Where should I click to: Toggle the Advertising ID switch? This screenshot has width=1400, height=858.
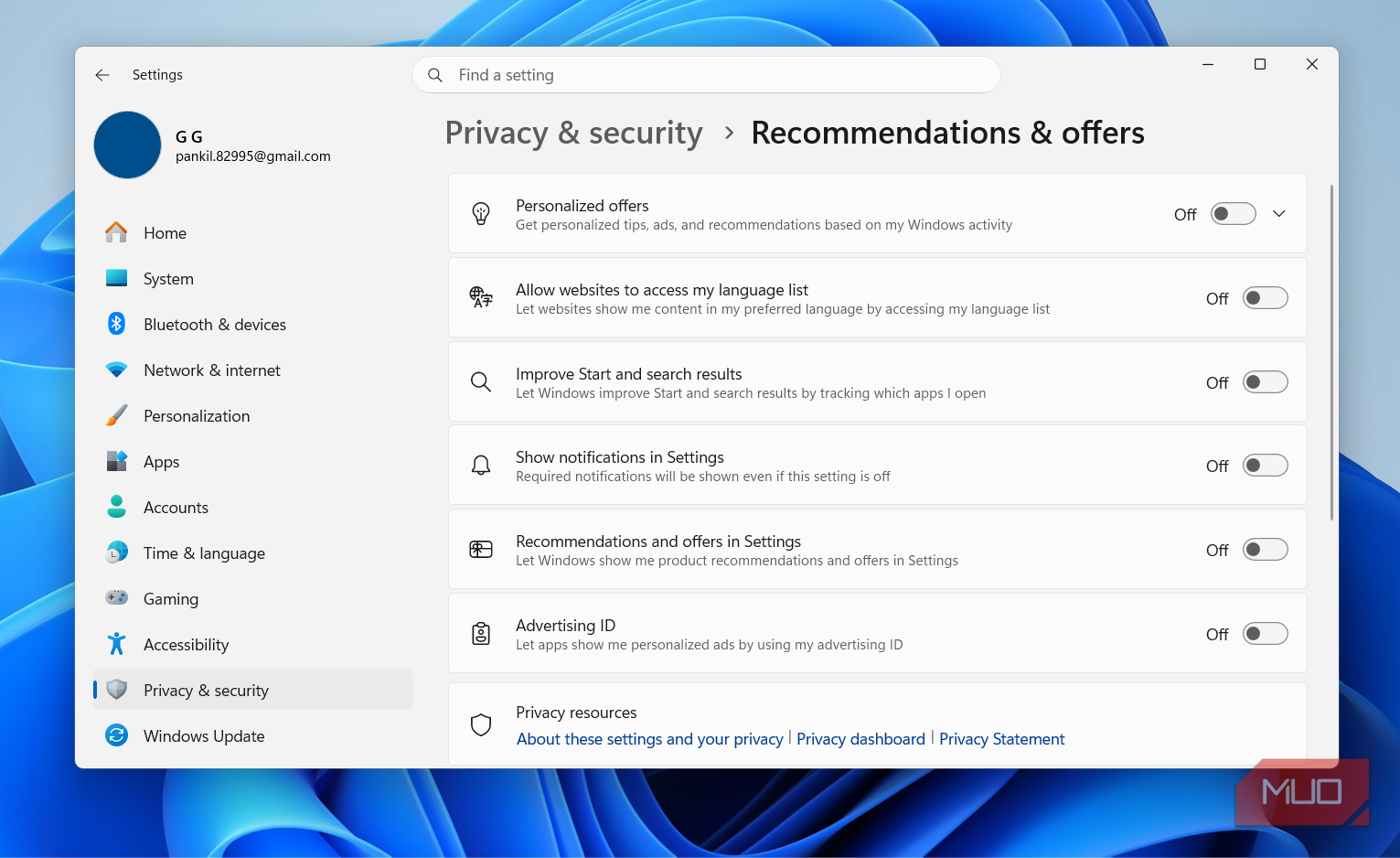pyautogui.click(x=1265, y=634)
